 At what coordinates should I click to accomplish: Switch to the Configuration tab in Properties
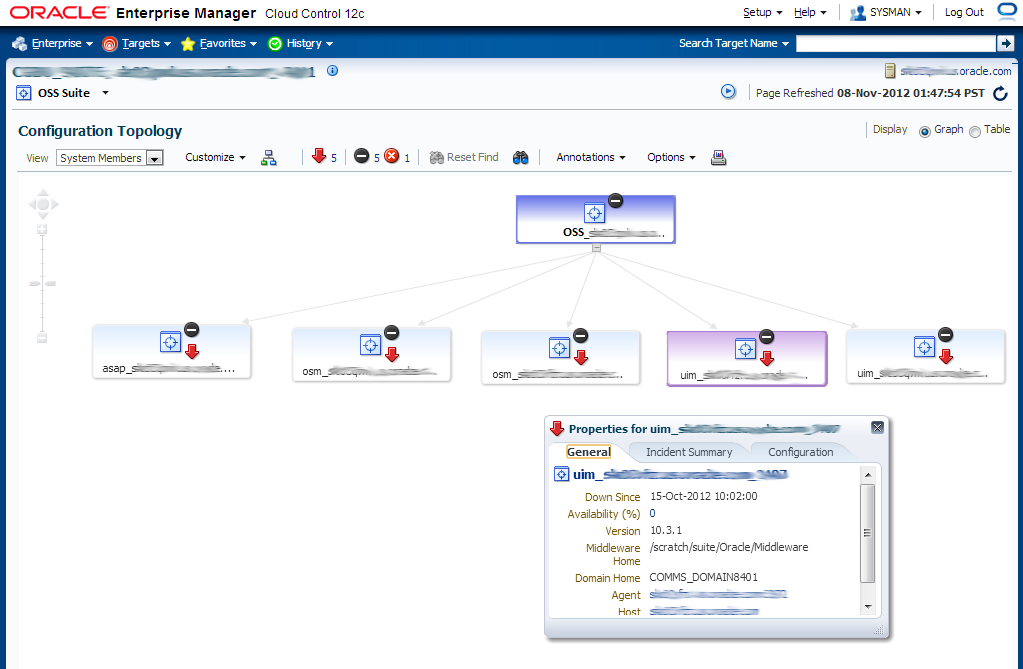[x=801, y=452]
